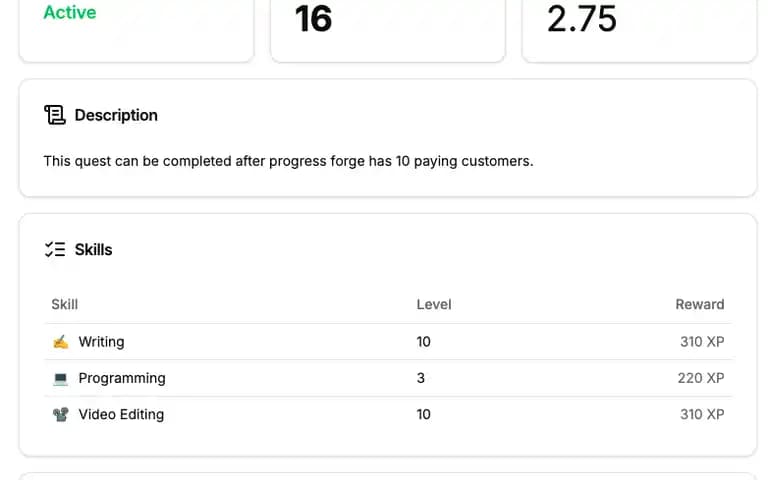Click the Video Editing camera emoji icon
The height and width of the screenshot is (480, 768).
point(61,414)
